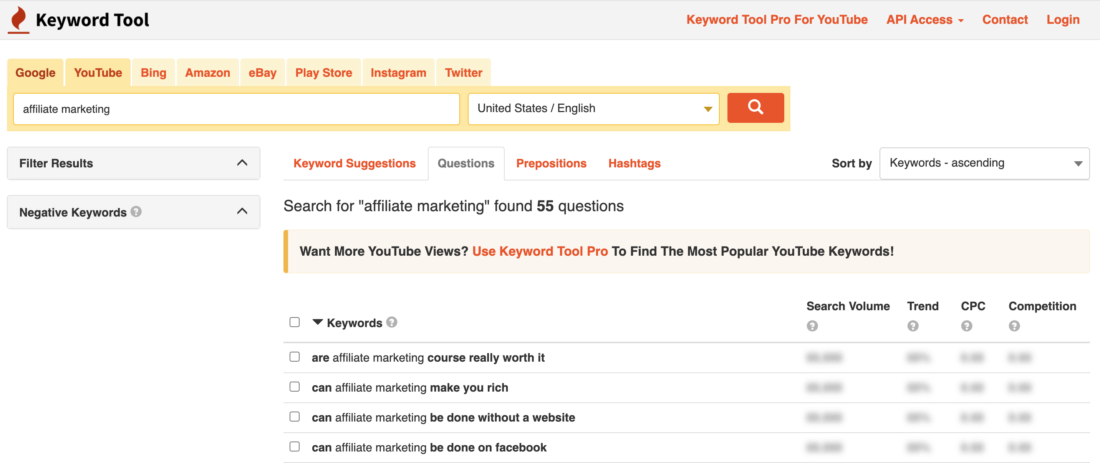
Task: Check 'can affiliate marketing make you rich'
Action: click(295, 387)
